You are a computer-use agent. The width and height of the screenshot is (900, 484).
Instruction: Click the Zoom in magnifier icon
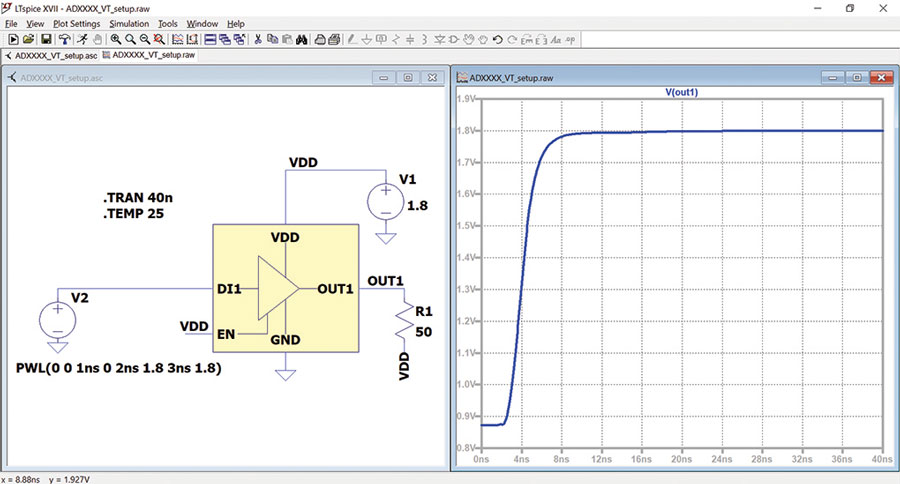[x=115, y=39]
